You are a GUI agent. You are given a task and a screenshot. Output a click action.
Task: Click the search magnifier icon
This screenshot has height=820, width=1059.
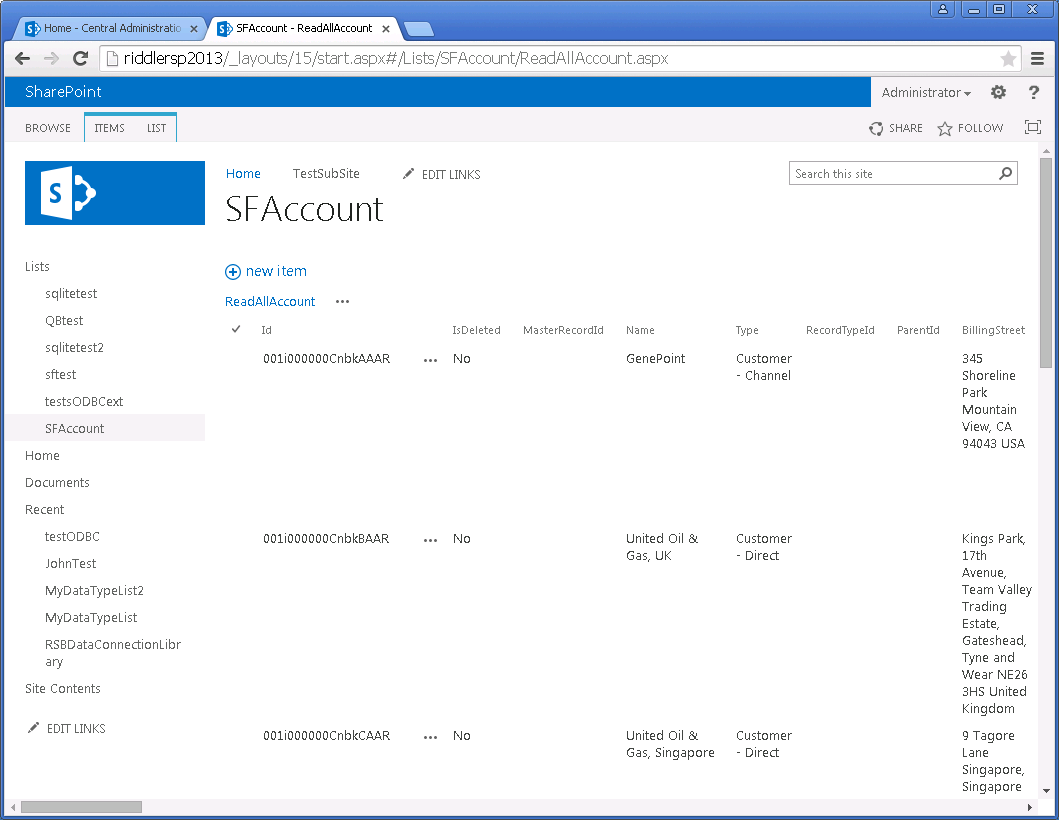(1005, 173)
